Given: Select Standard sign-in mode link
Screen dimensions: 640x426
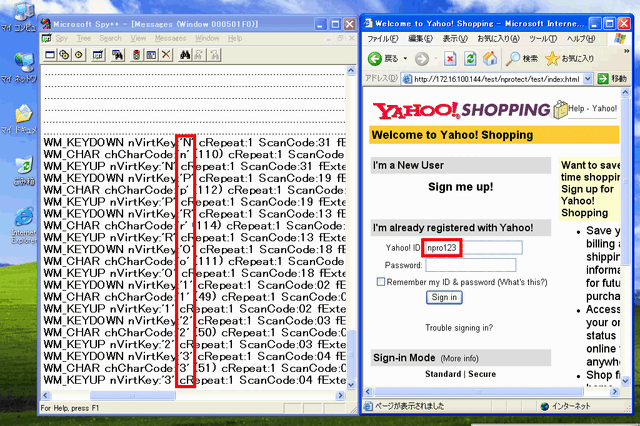Looking at the screenshot, I should pyautogui.click(x=442, y=374).
